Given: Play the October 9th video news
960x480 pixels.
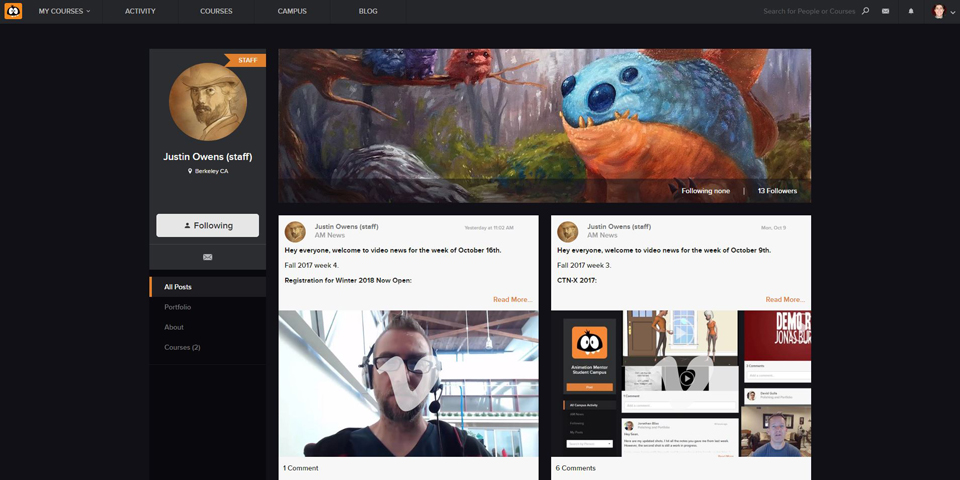Looking at the screenshot, I should pyautogui.click(x=681, y=383).
